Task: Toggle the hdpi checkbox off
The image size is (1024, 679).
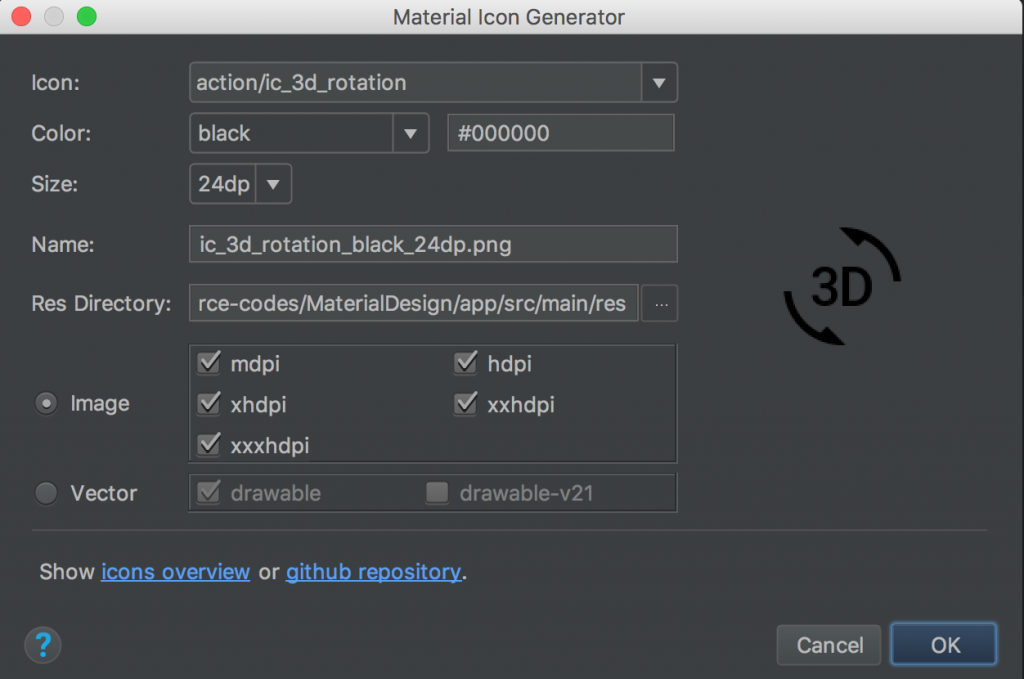Action: (465, 363)
